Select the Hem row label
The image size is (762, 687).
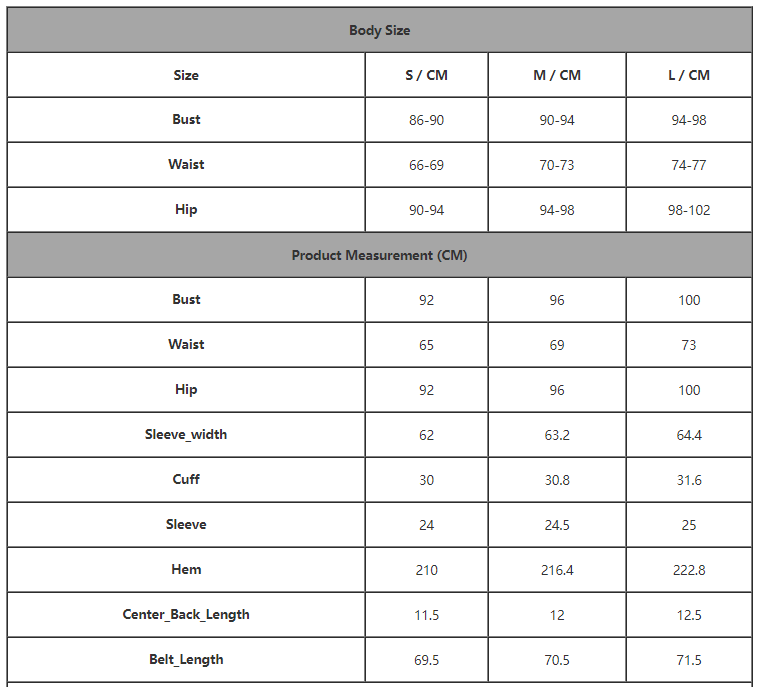pos(186,569)
